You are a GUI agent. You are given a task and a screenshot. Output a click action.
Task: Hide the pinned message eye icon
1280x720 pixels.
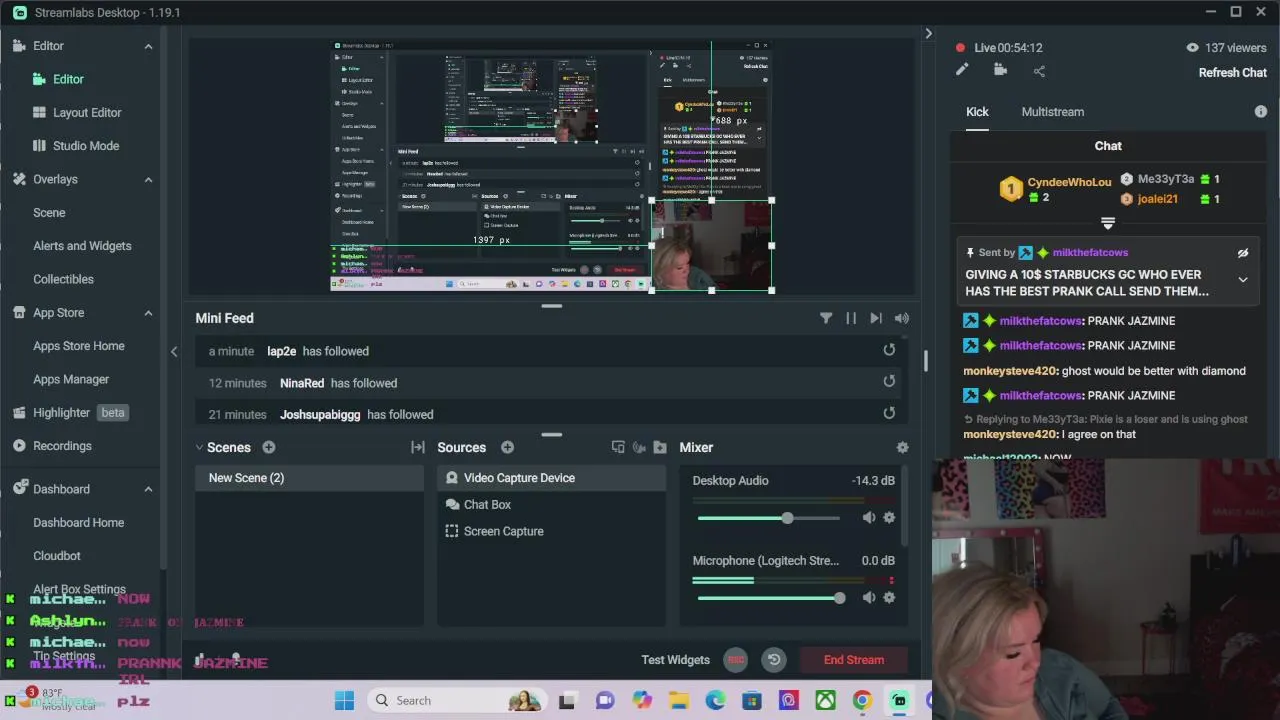click(1243, 253)
